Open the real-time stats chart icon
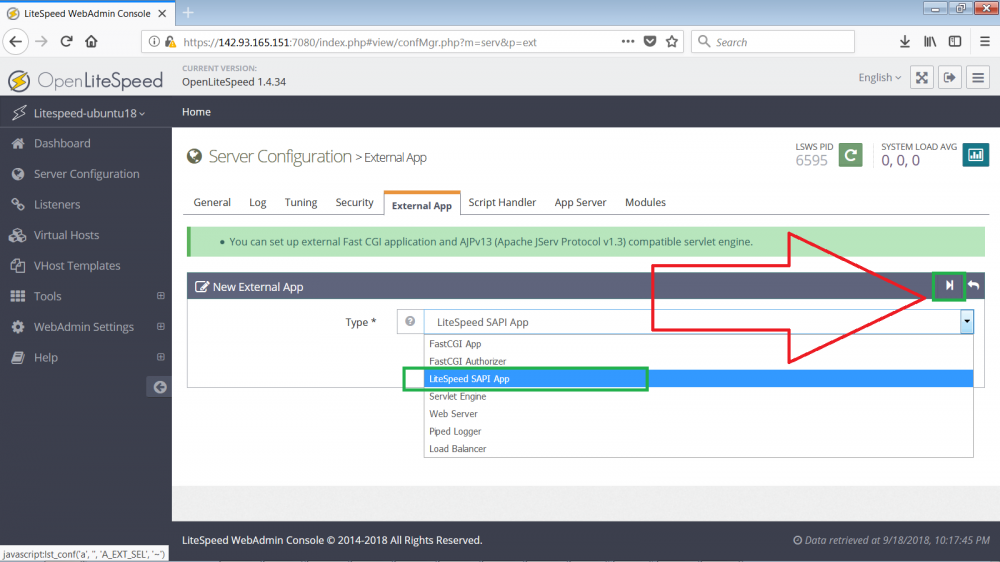 click(x=975, y=155)
